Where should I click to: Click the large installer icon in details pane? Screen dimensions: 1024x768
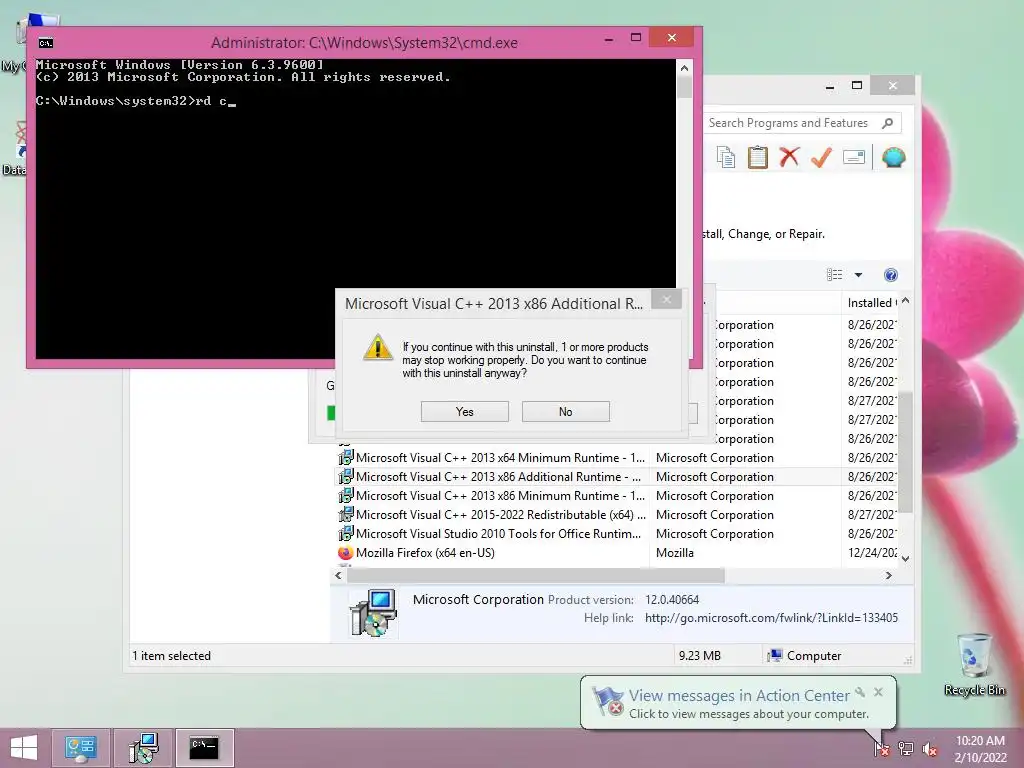coord(373,613)
